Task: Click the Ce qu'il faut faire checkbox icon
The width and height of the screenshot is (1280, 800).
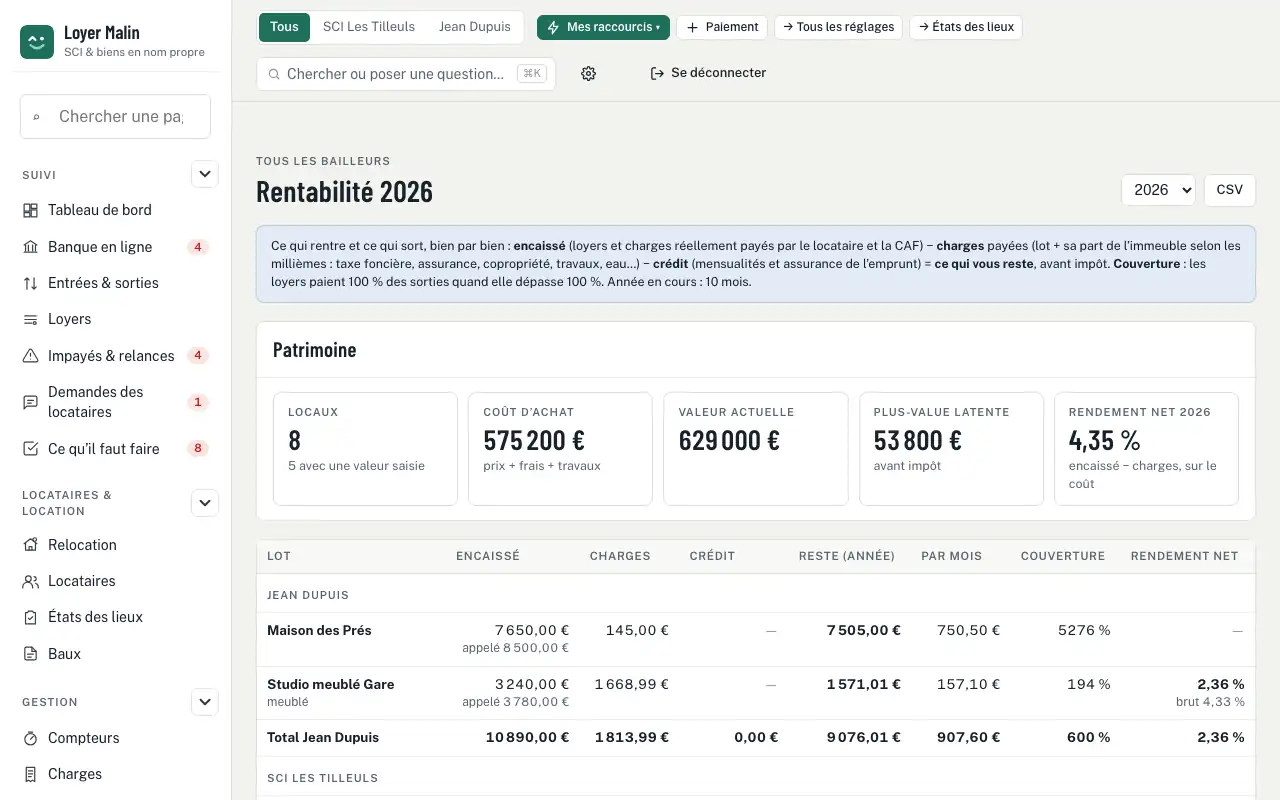Action: pos(30,449)
